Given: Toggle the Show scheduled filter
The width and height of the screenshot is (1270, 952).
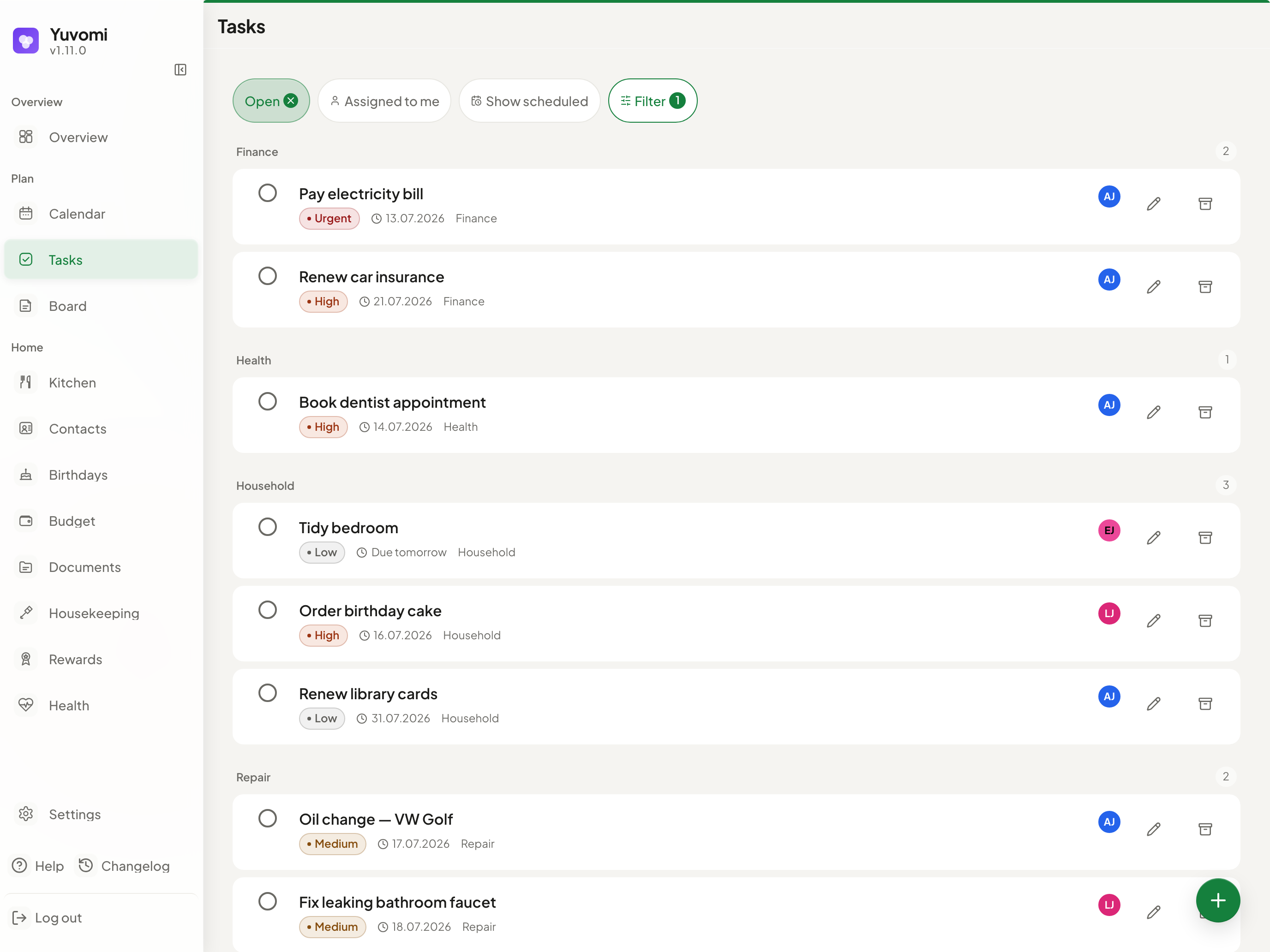Looking at the screenshot, I should point(529,101).
